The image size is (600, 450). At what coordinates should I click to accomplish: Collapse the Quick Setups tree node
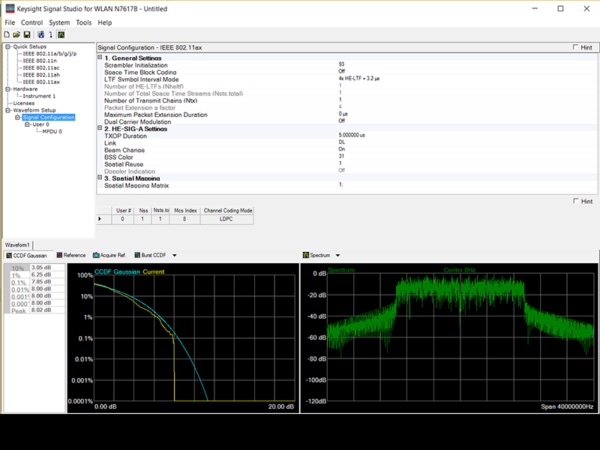point(8,47)
